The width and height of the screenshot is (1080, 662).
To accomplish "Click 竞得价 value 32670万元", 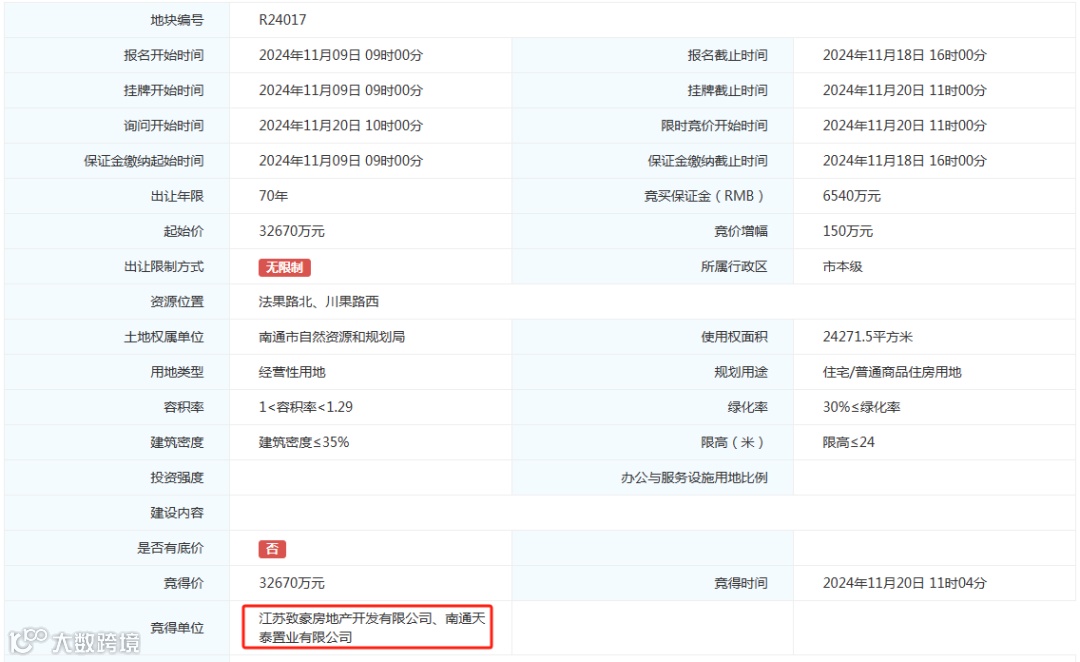I will [x=291, y=583].
